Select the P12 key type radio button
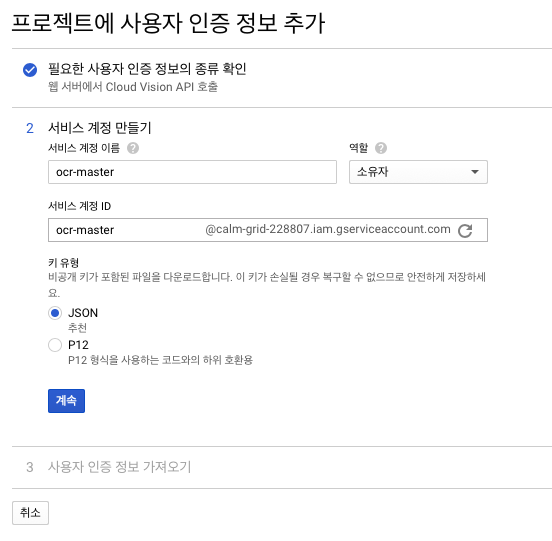The image size is (552, 541). click(55, 345)
